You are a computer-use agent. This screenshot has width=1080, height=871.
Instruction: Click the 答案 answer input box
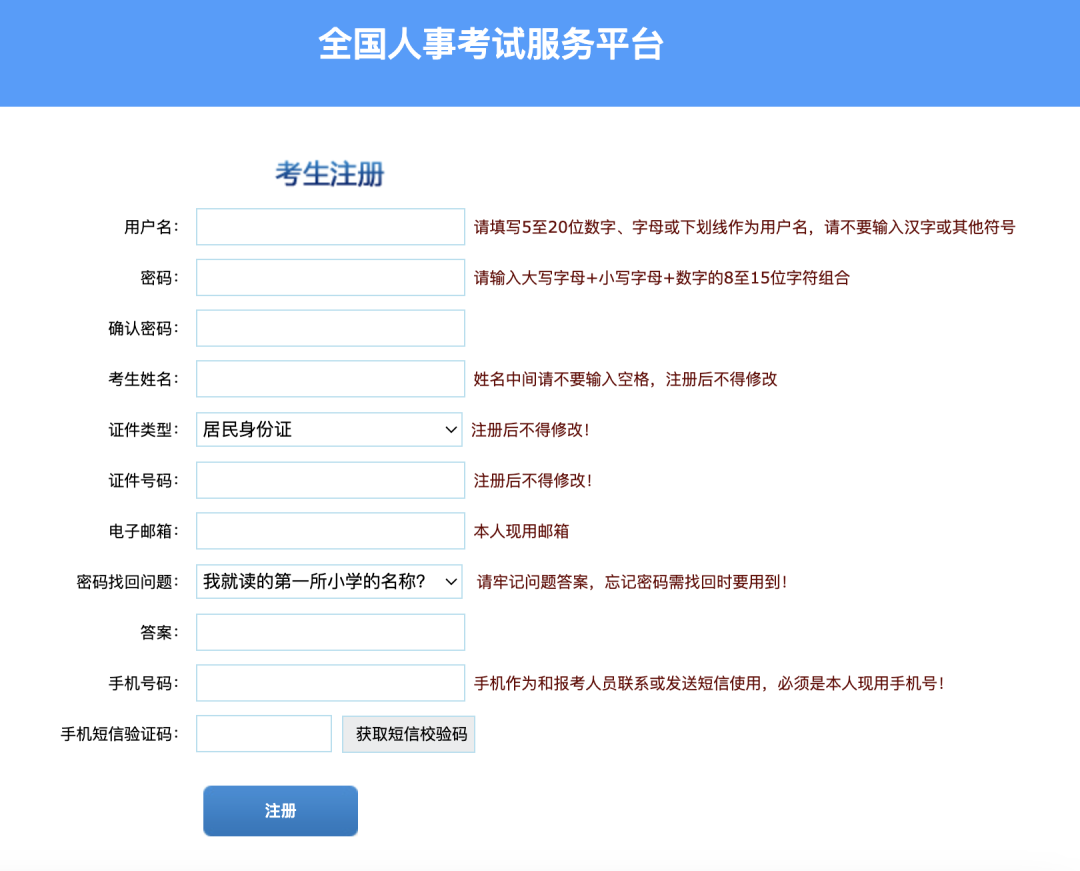coord(330,632)
